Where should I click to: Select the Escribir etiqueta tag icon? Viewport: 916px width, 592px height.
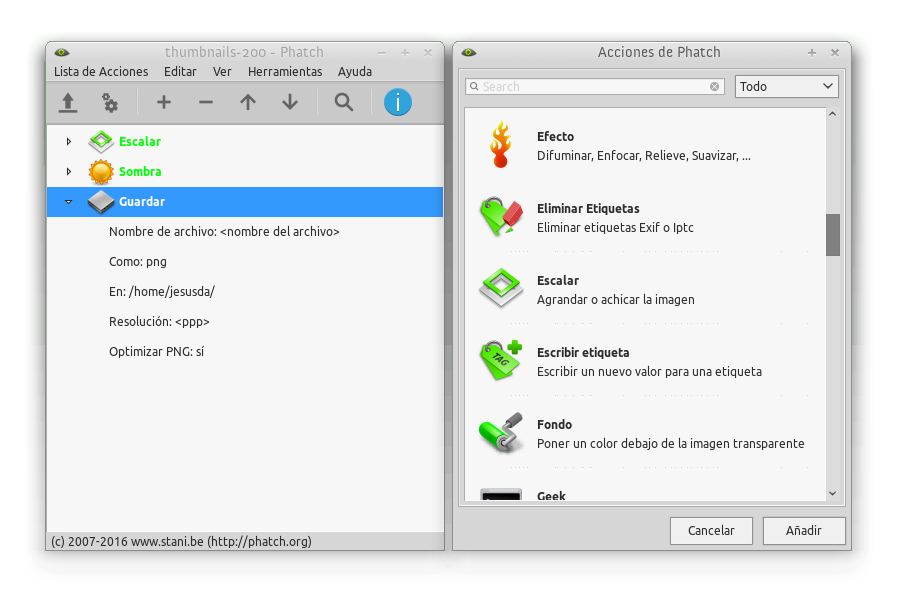click(x=501, y=360)
